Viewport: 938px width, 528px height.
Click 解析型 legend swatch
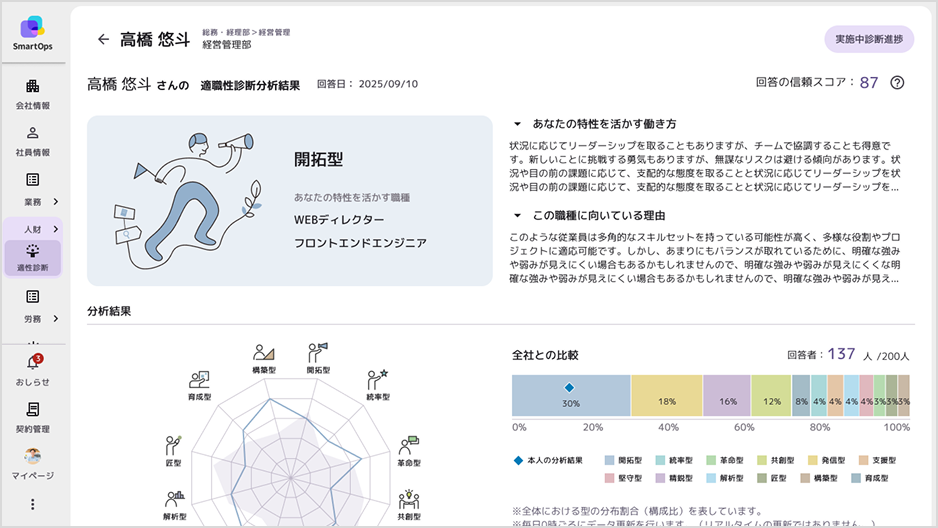pyautogui.click(x=711, y=478)
